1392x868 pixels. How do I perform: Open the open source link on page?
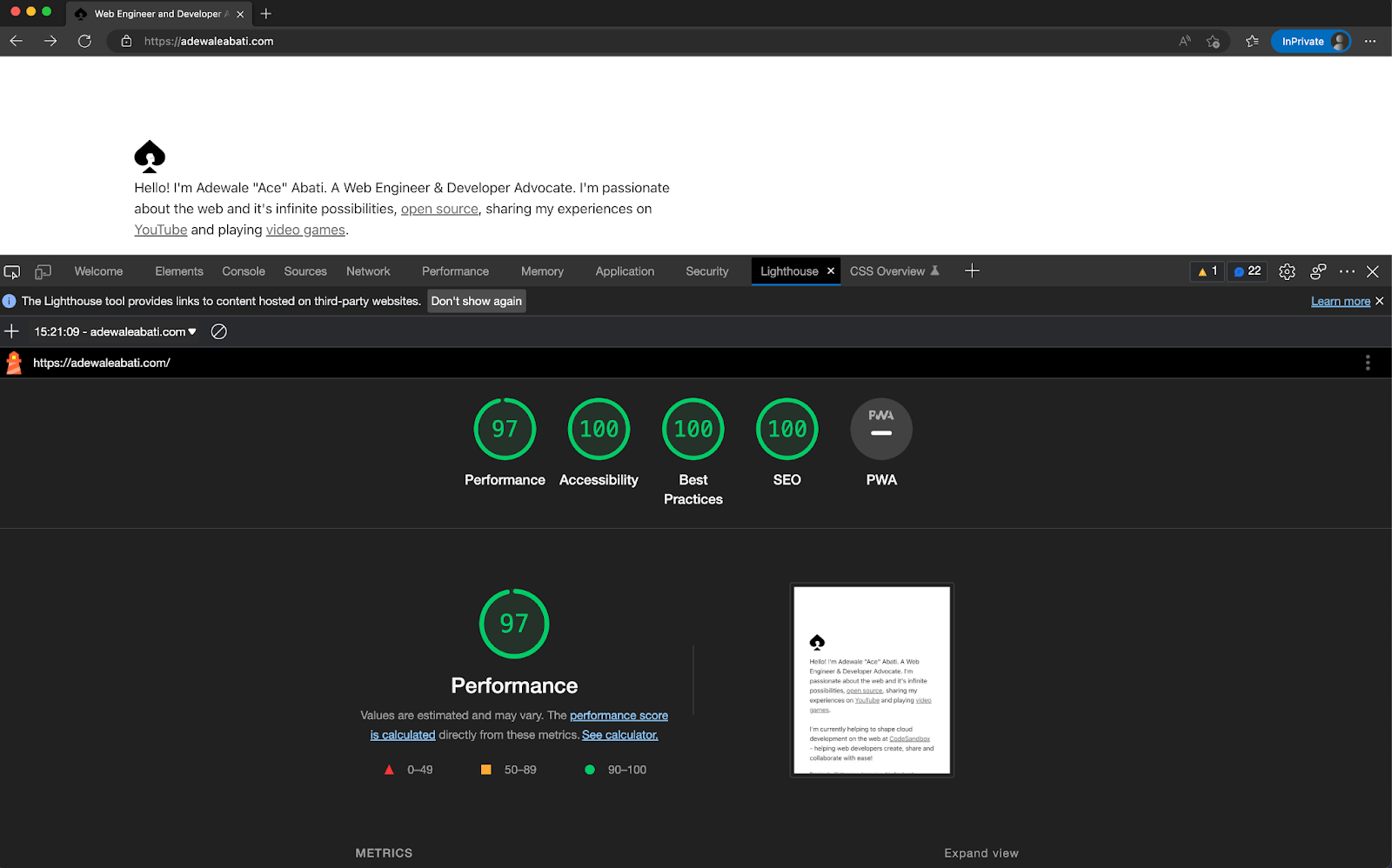tap(439, 209)
